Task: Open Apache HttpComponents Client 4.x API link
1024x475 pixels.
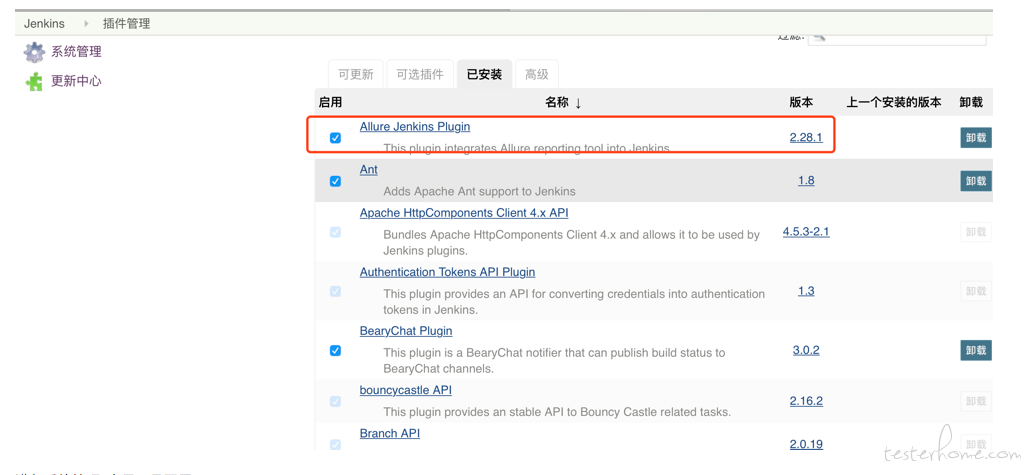Action: tap(464, 213)
